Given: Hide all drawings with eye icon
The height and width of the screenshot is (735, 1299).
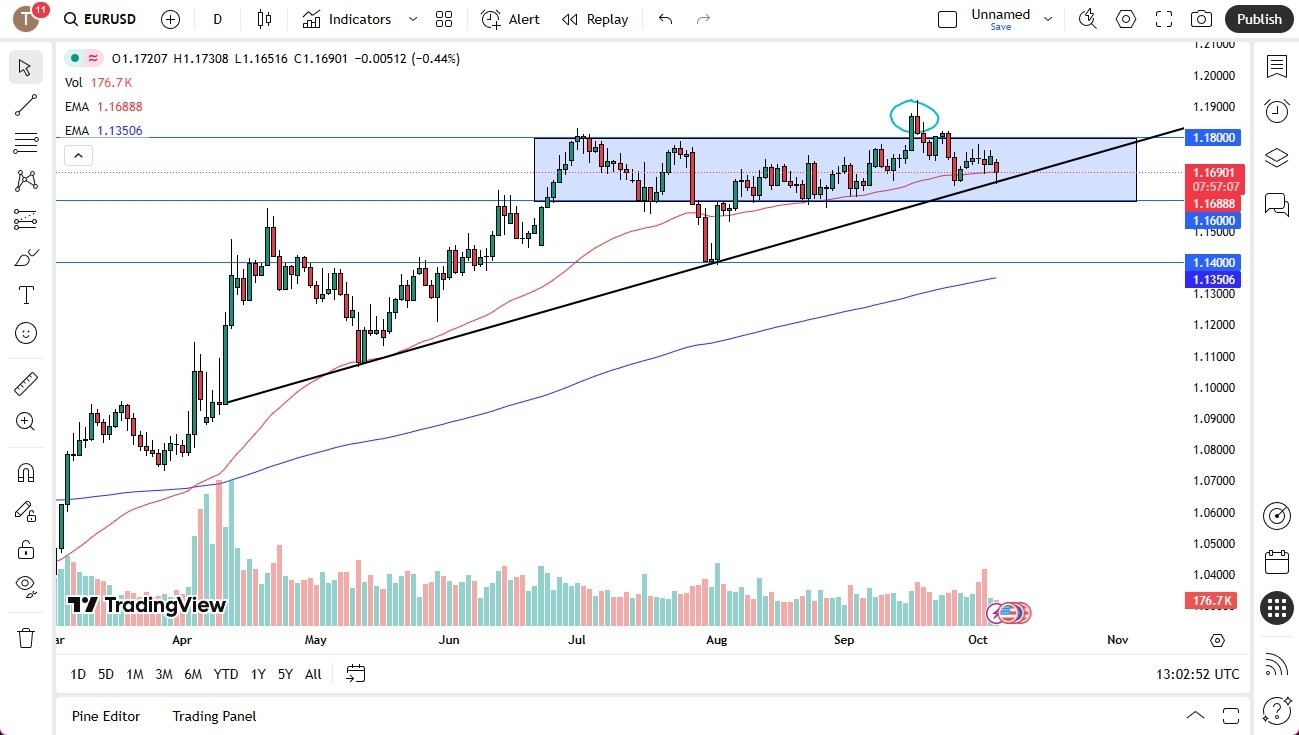Looking at the screenshot, I should [x=26, y=585].
